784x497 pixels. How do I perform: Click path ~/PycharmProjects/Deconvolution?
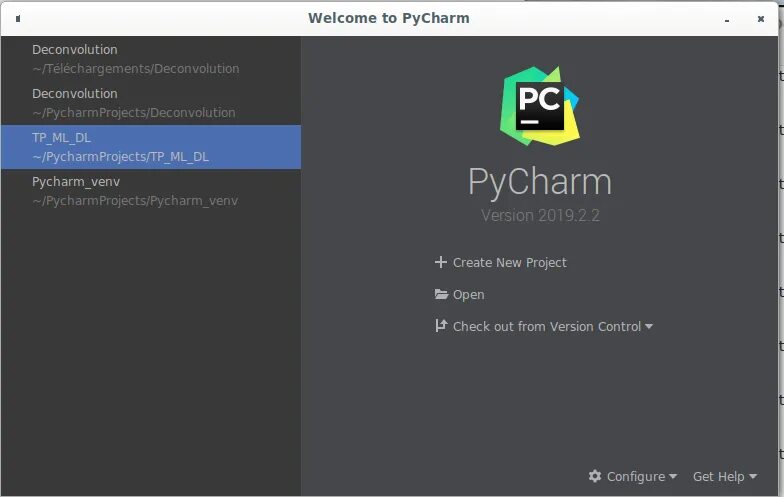[x=134, y=112]
